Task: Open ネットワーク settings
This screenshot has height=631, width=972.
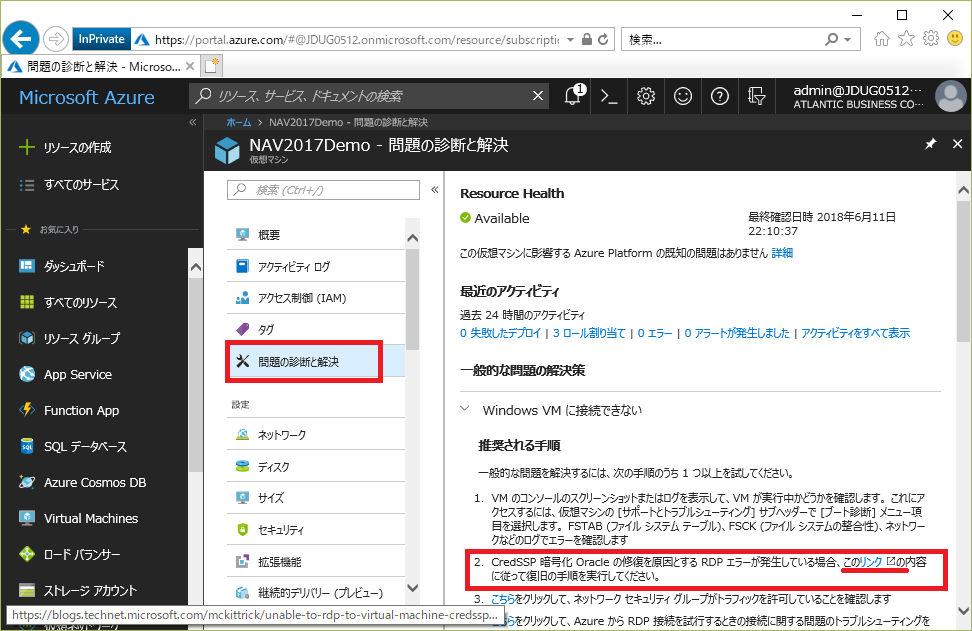Action: [x=316, y=435]
